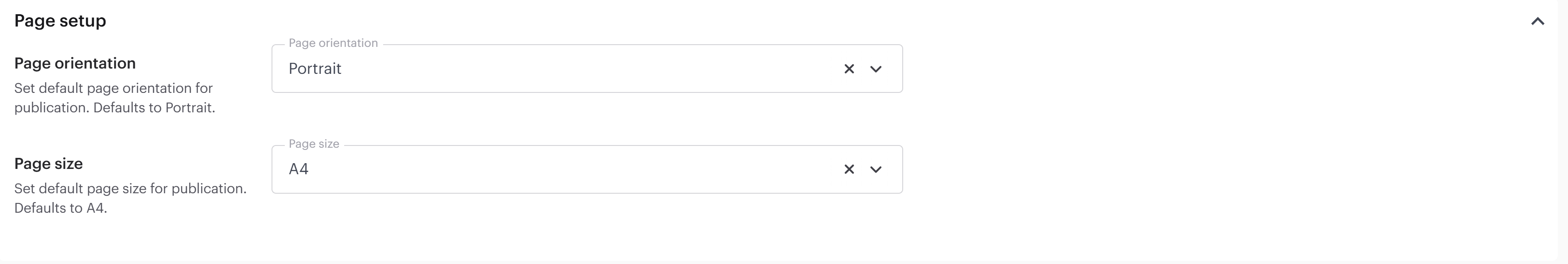
Task: Click the small Page orientation field label
Action: [x=333, y=43]
